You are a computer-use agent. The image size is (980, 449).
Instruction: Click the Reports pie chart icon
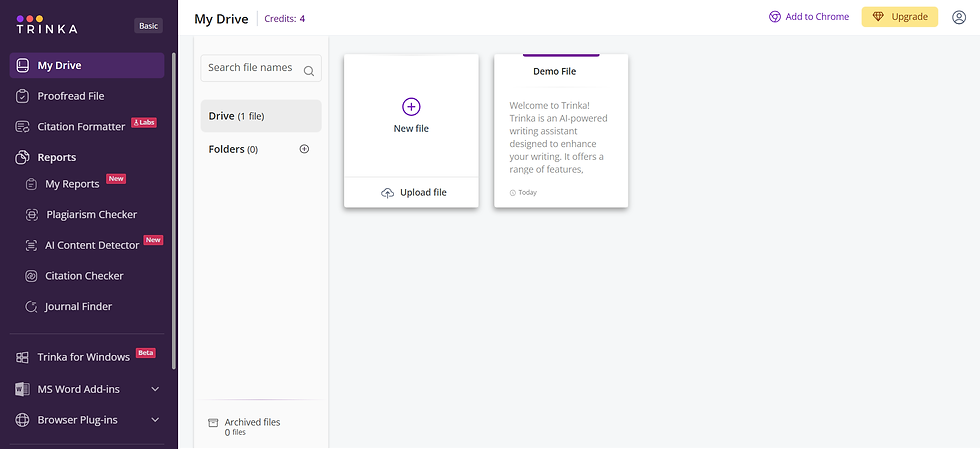22,157
